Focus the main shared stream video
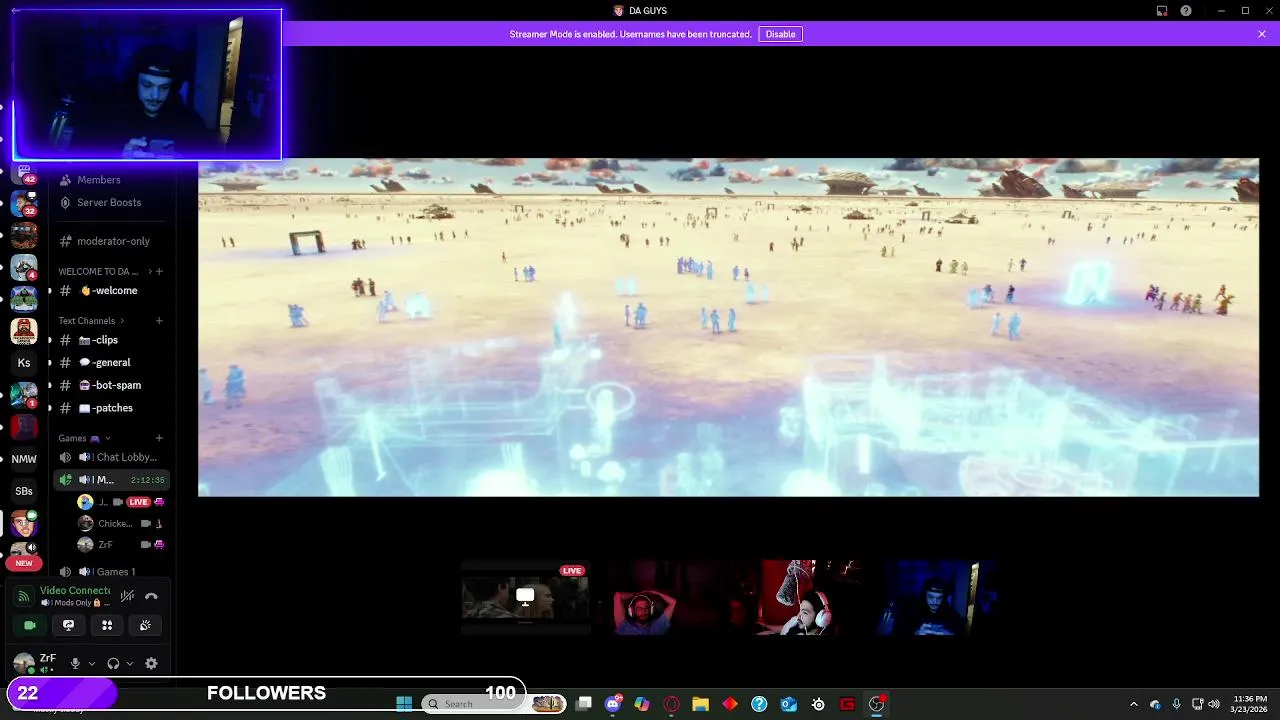 tap(728, 327)
